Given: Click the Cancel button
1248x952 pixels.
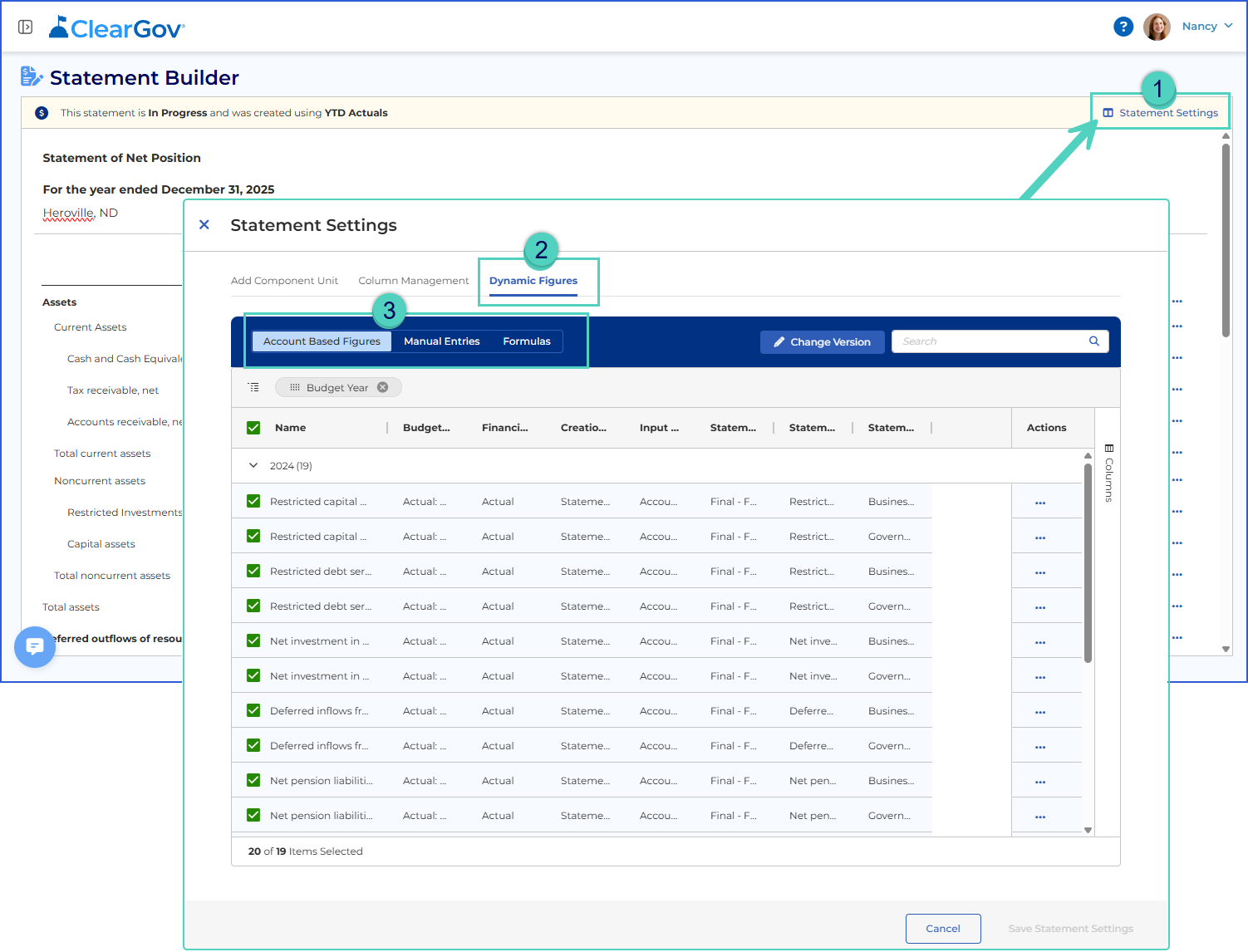Looking at the screenshot, I should pos(943,929).
